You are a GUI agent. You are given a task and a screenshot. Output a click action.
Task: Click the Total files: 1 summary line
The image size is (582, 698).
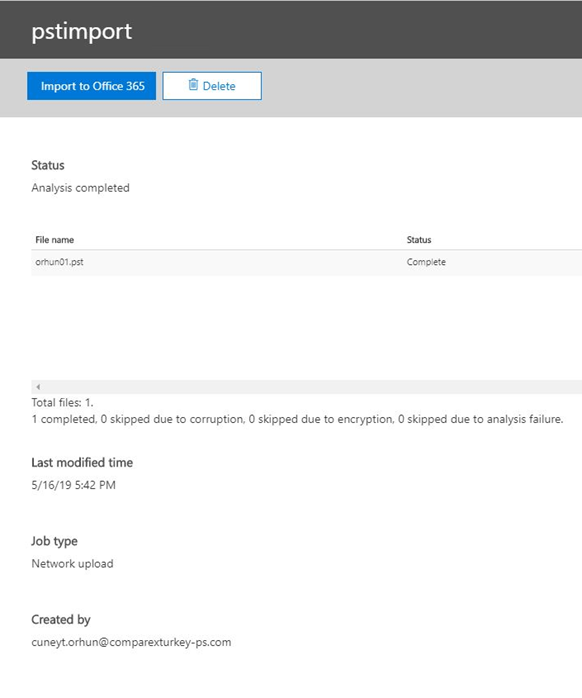(x=62, y=403)
